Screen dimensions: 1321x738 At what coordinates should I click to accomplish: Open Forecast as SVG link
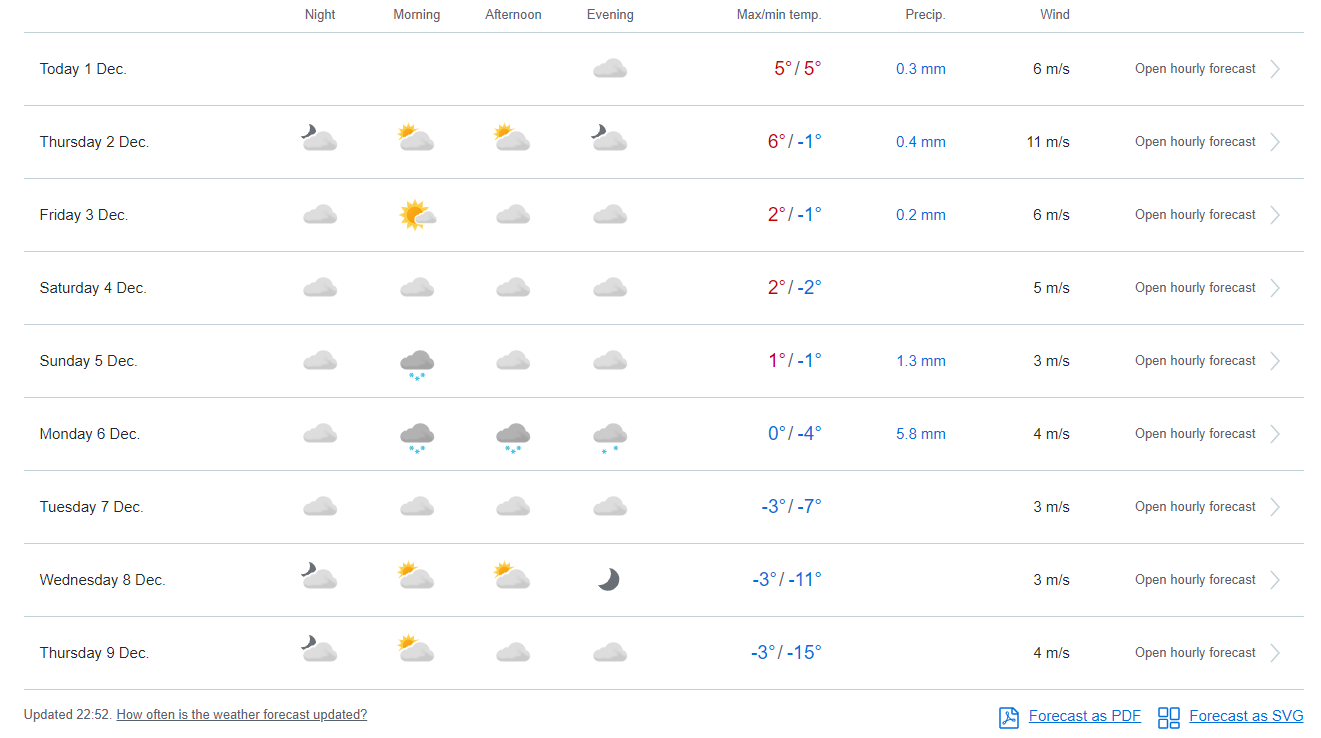[1246, 716]
